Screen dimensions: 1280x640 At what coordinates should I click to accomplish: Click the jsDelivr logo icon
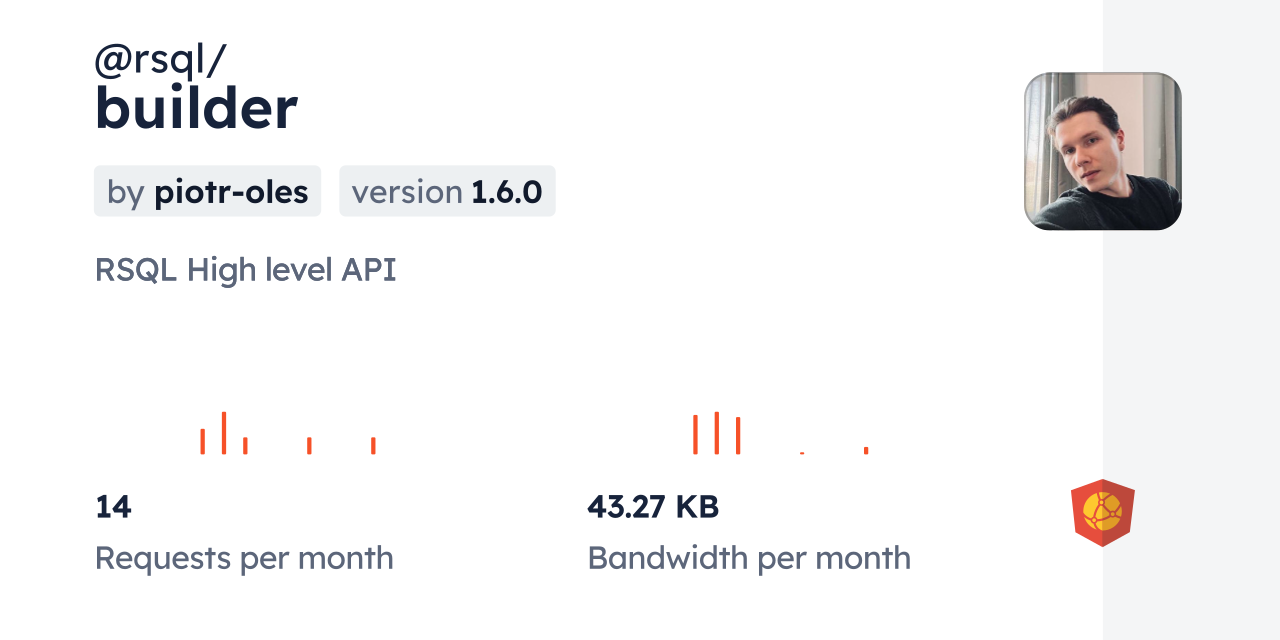tap(1102, 512)
